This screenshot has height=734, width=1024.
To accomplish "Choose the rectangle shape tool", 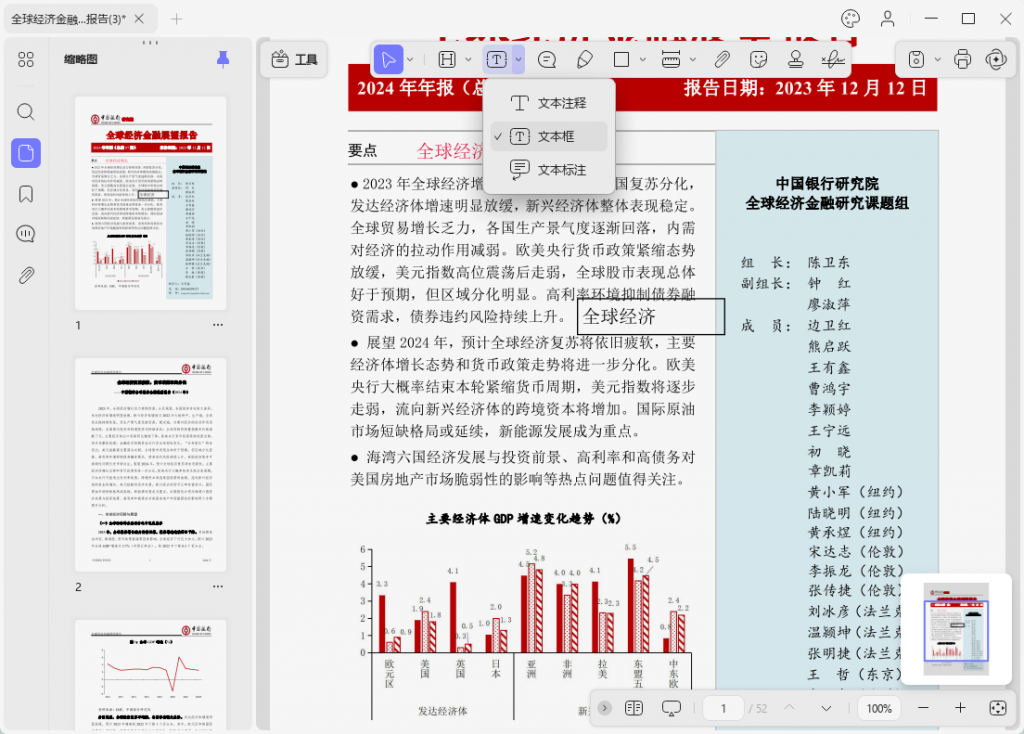I will 622,60.
